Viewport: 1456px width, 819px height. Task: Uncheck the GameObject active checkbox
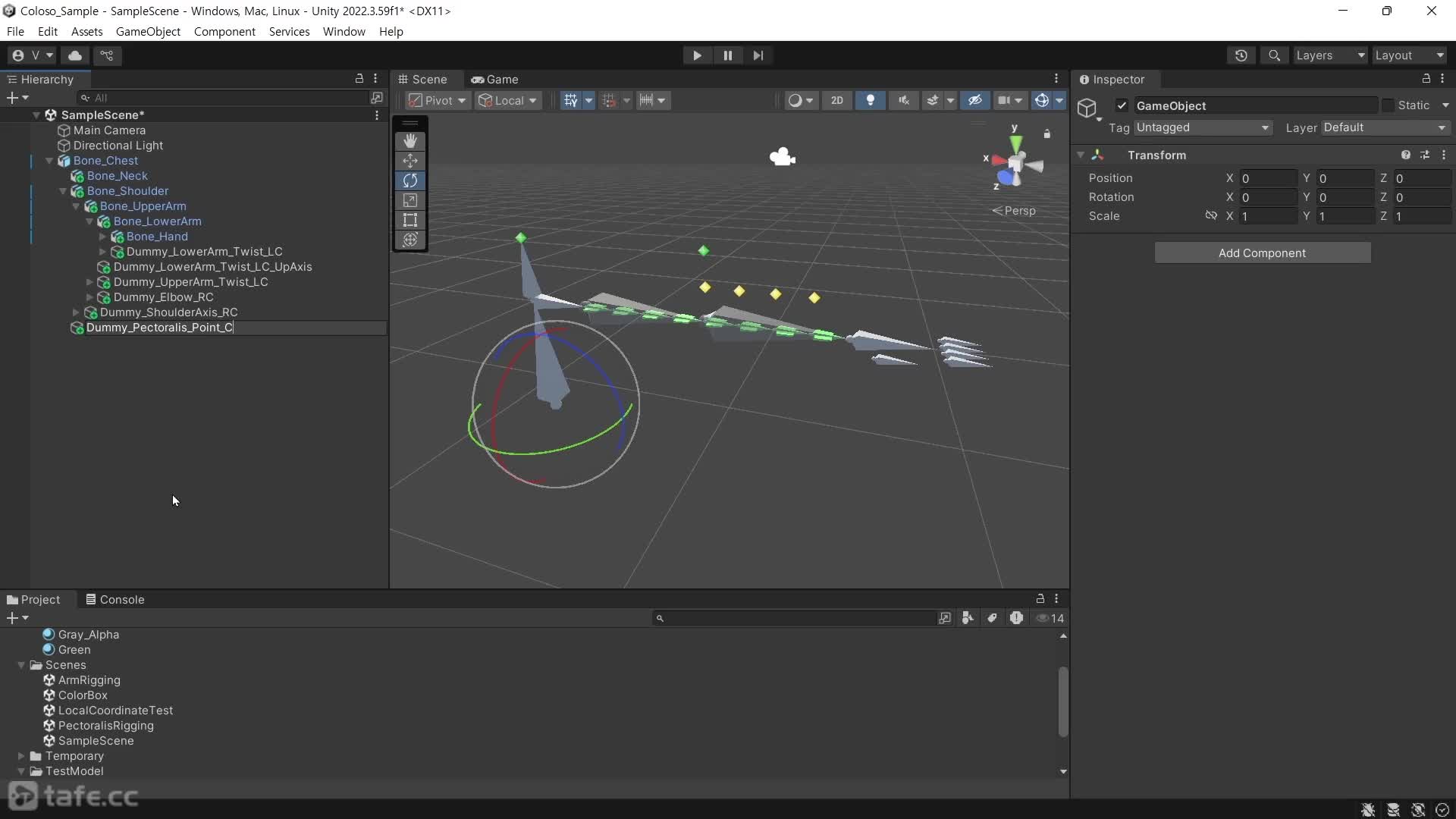click(1122, 105)
